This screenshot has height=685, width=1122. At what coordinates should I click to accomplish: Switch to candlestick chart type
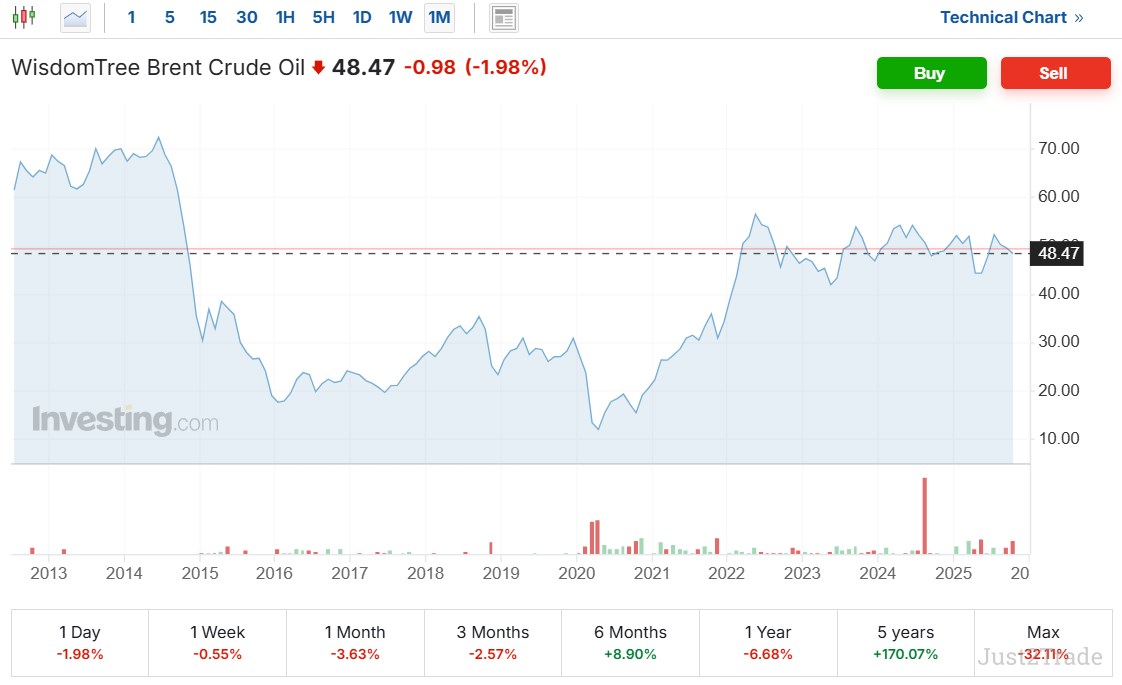(x=24, y=17)
